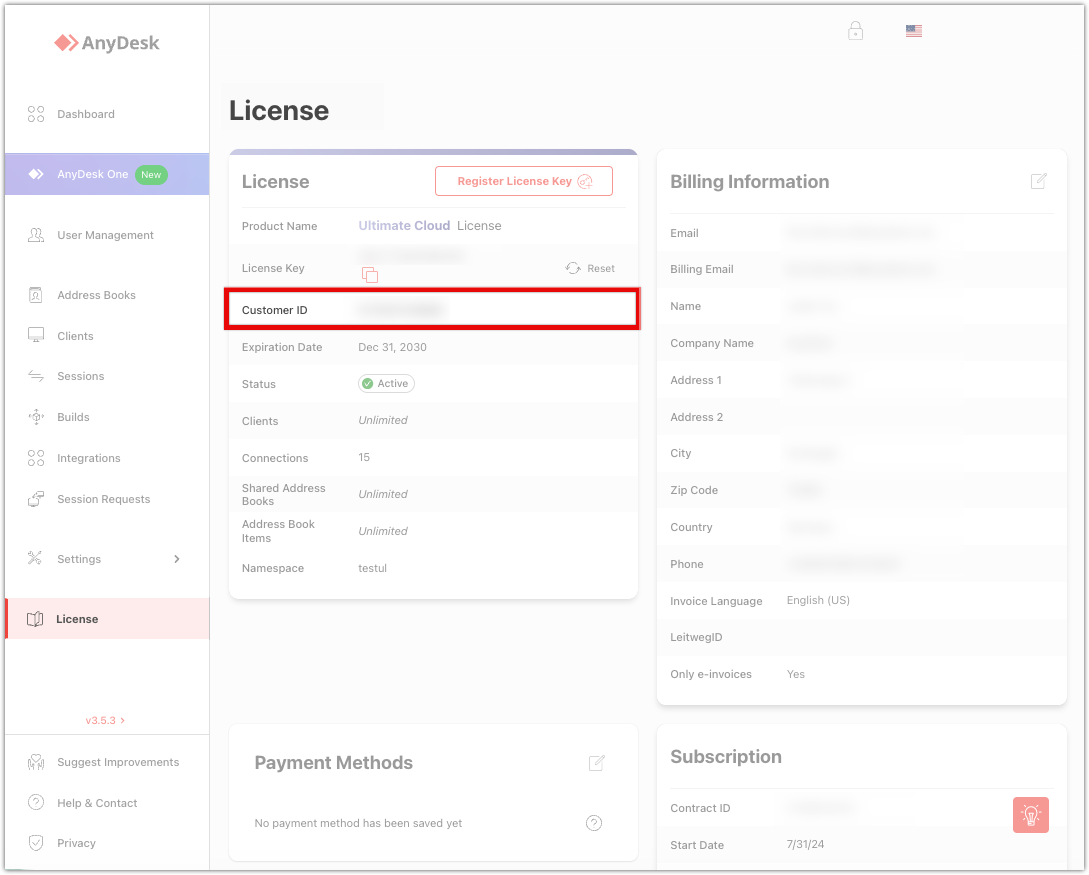Click the Privacy shield icon
The width and height of the screenshot is (1089, 875).
tap(36, 843)
